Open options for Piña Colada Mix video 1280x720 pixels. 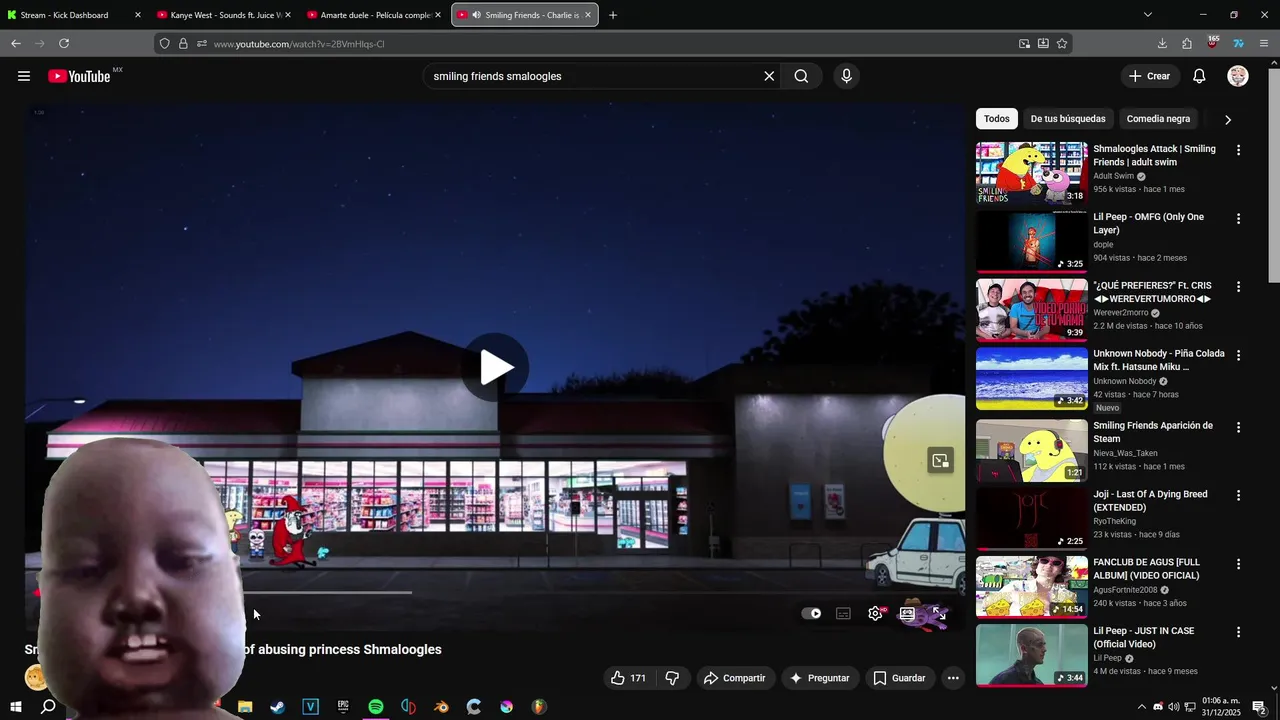[x=1238, y=355]
